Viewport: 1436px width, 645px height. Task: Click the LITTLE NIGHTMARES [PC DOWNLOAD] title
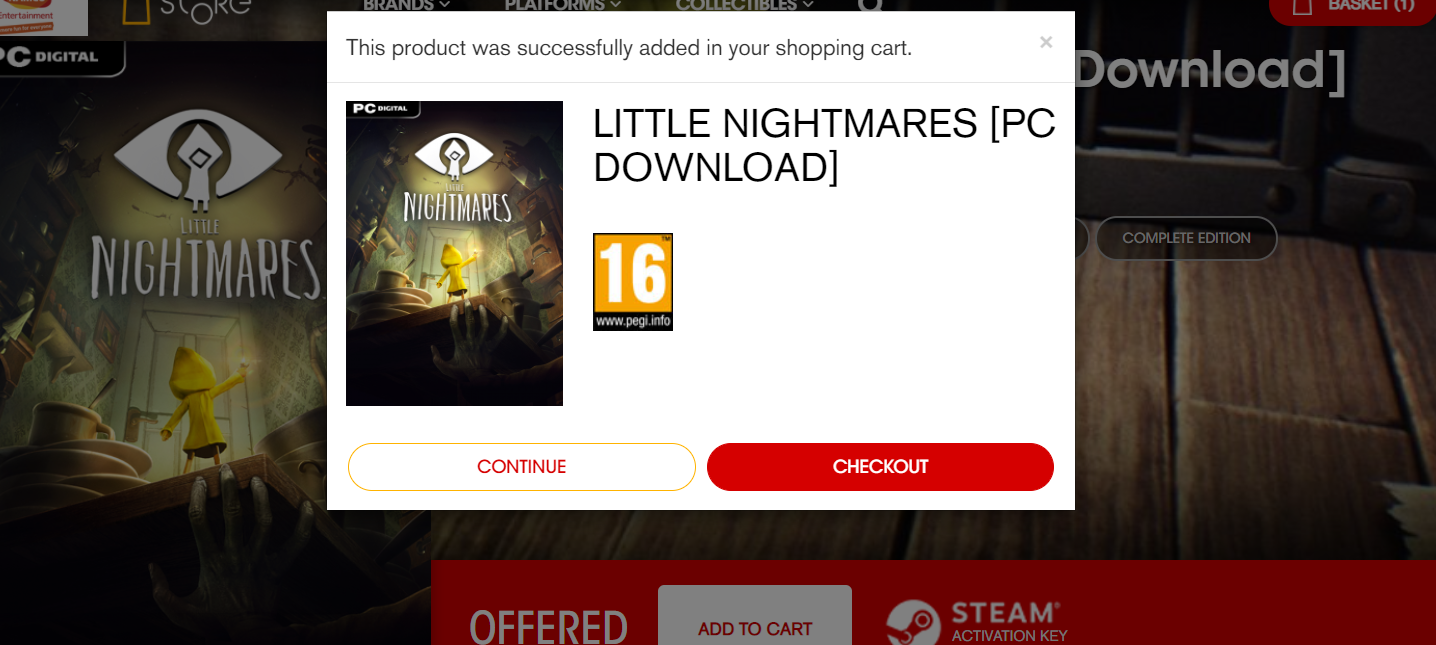pos(824,145)
